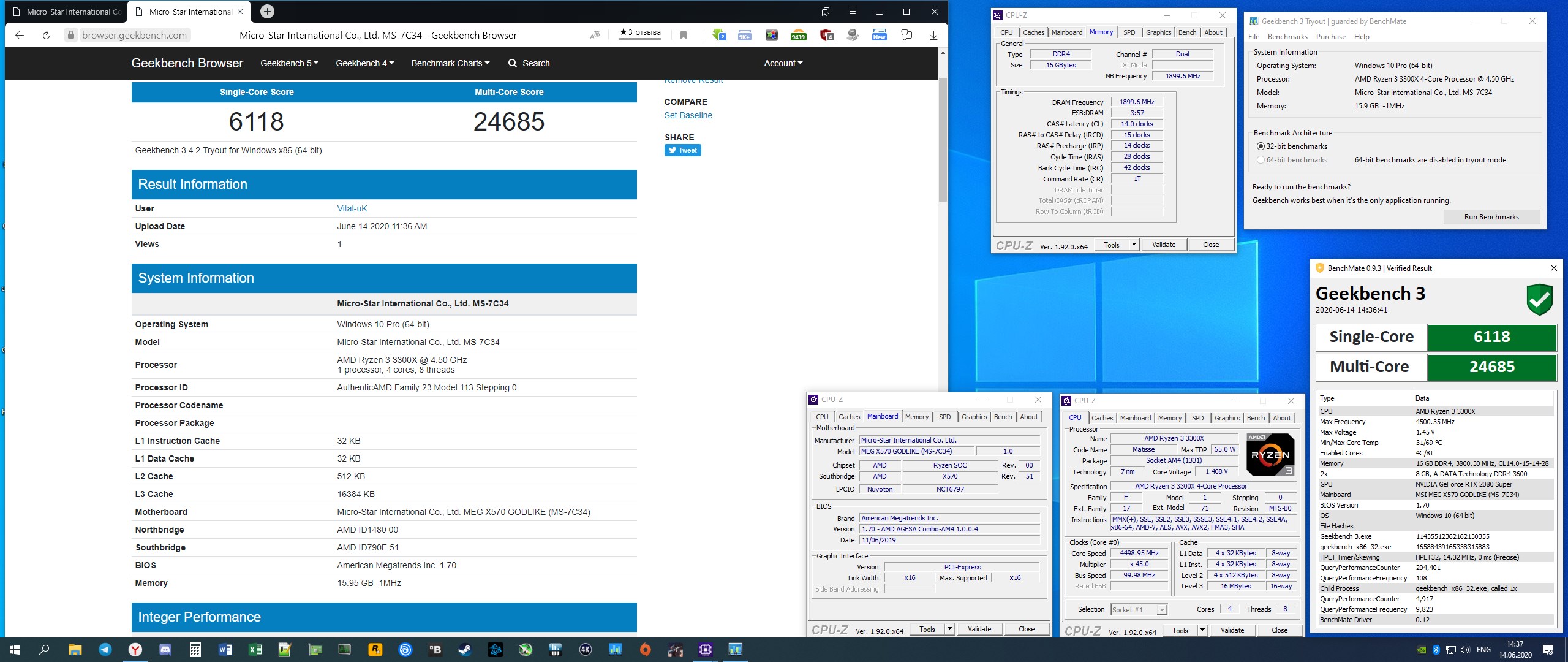Click the green 9439 extension icon

click(799, 35)
